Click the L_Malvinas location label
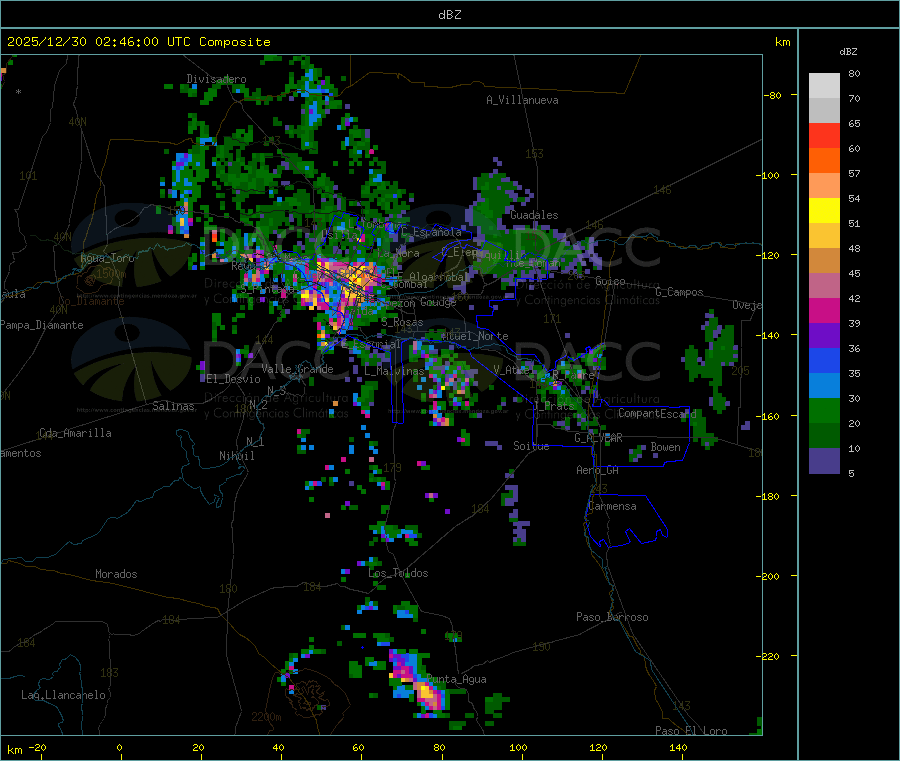 (394, 371)
